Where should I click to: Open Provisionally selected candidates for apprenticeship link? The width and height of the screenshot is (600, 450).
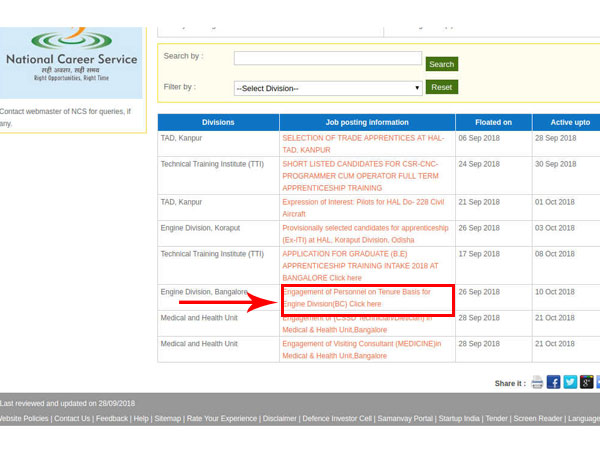(365, 234)
